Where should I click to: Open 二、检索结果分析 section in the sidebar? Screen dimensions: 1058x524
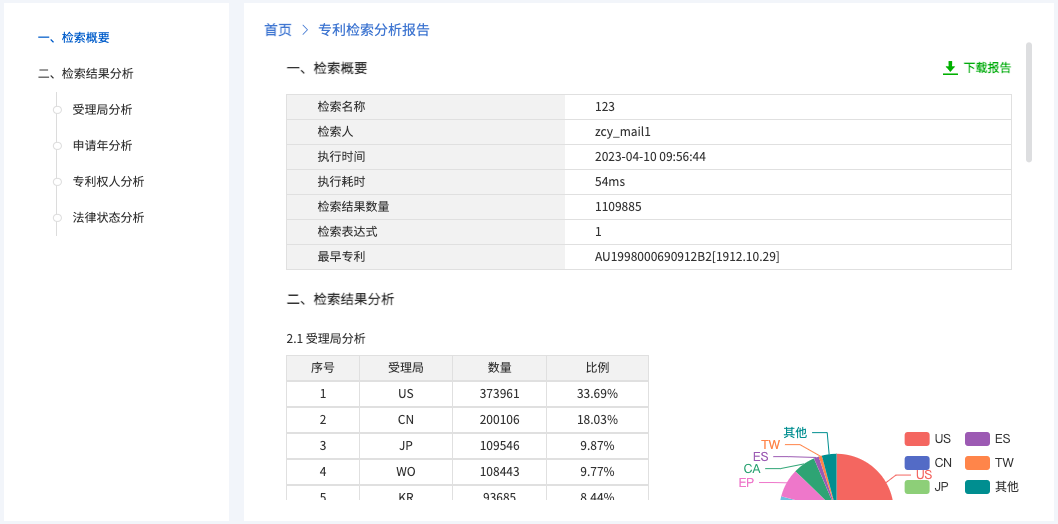[x=86, y=74]
